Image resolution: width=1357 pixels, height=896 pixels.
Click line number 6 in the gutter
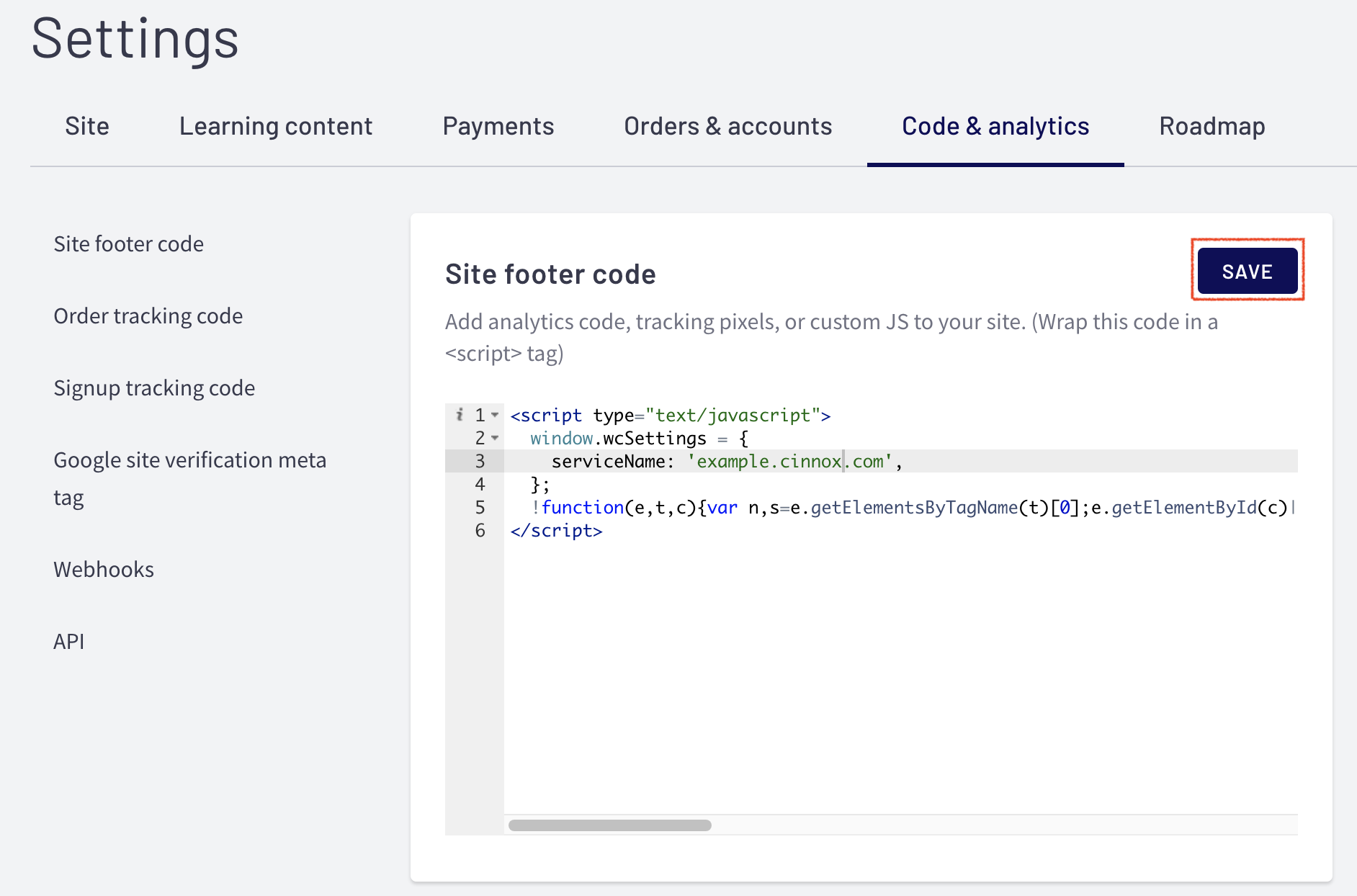click(x=480, y=531)
